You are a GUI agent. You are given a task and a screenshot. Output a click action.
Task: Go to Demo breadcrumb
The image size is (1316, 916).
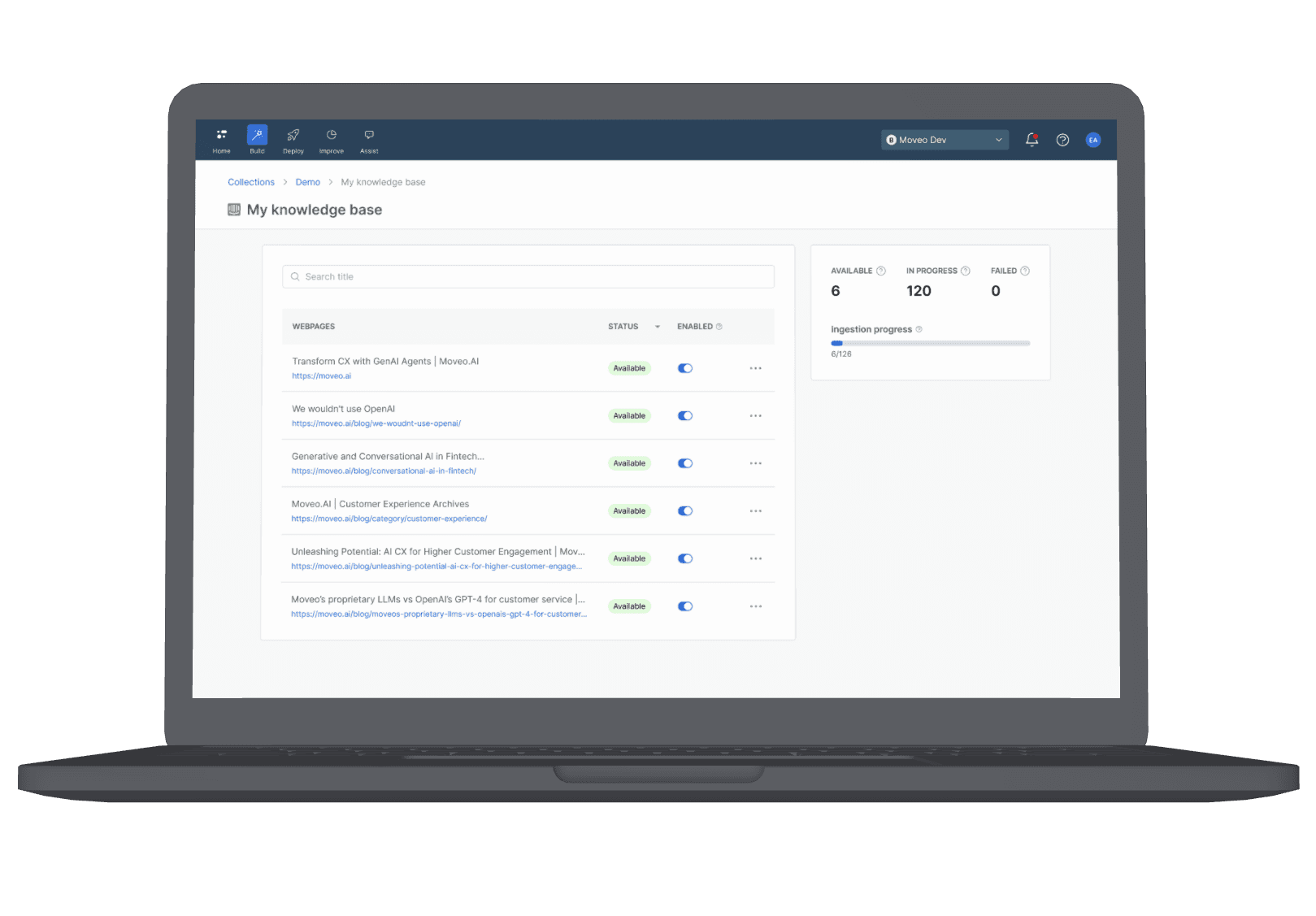pyautogui.click(x=307, y=182)
